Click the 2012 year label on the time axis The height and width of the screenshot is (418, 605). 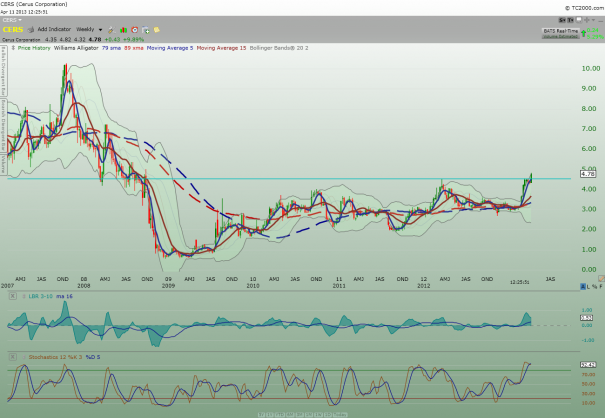click(424, 286)
